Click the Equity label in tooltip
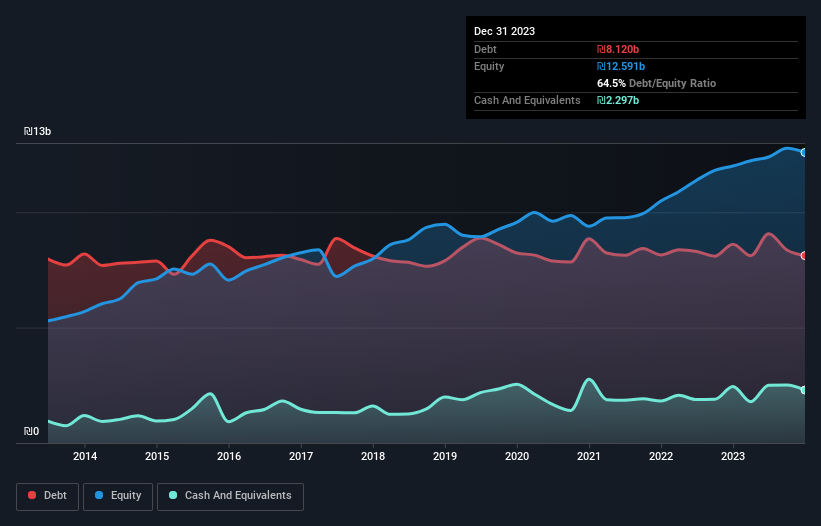 (x=489, y=66)
